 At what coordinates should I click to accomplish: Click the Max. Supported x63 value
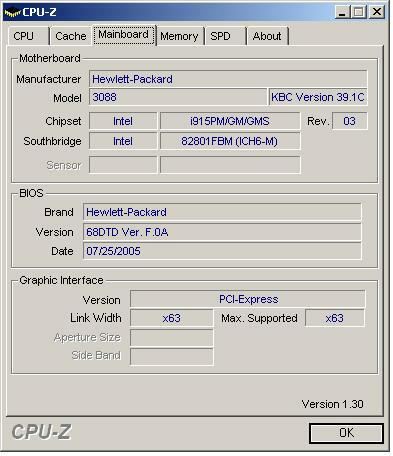335,318
